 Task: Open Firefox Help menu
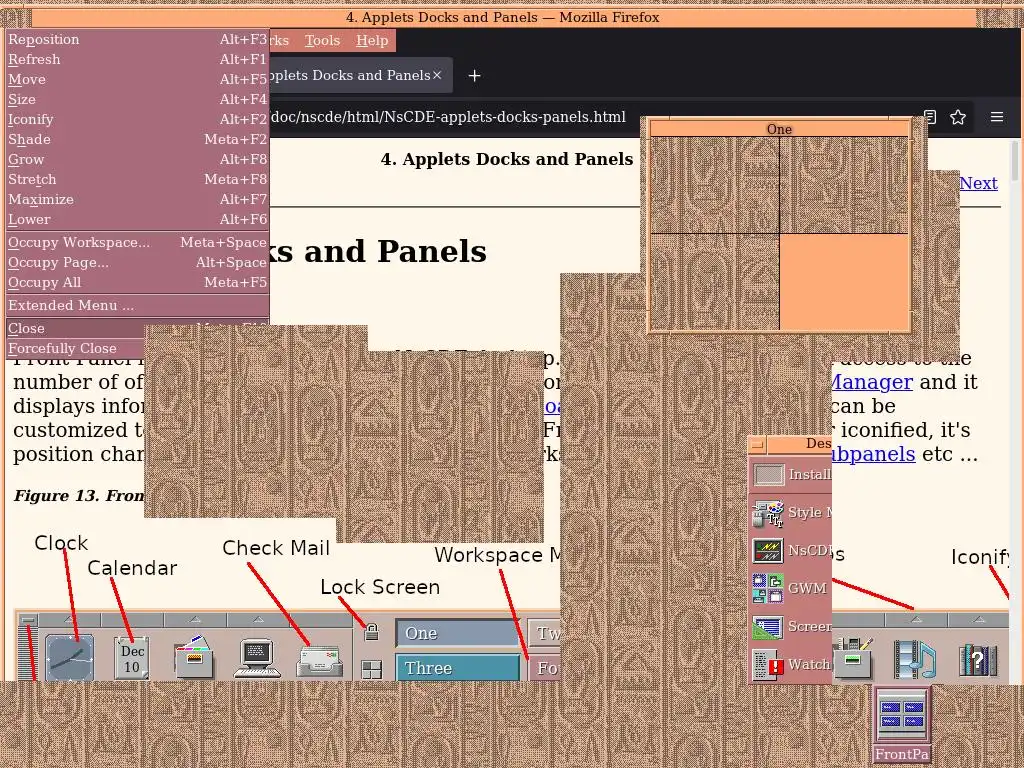(372, 40)
